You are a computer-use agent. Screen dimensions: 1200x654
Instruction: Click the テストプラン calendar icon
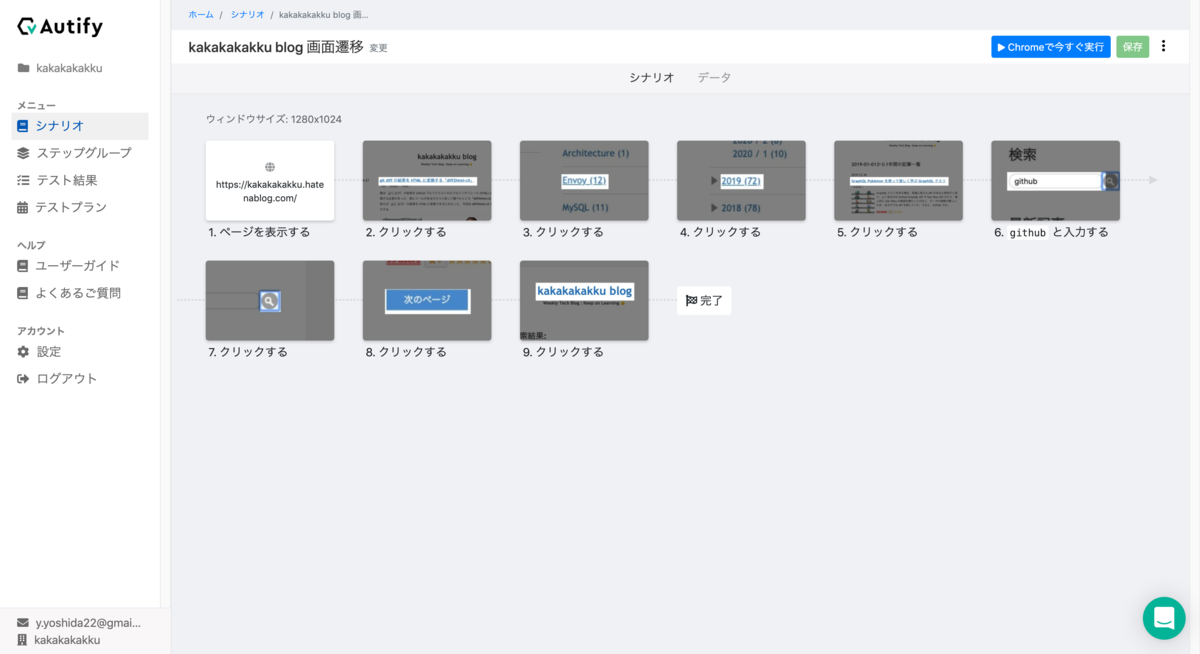coord(23,207)
